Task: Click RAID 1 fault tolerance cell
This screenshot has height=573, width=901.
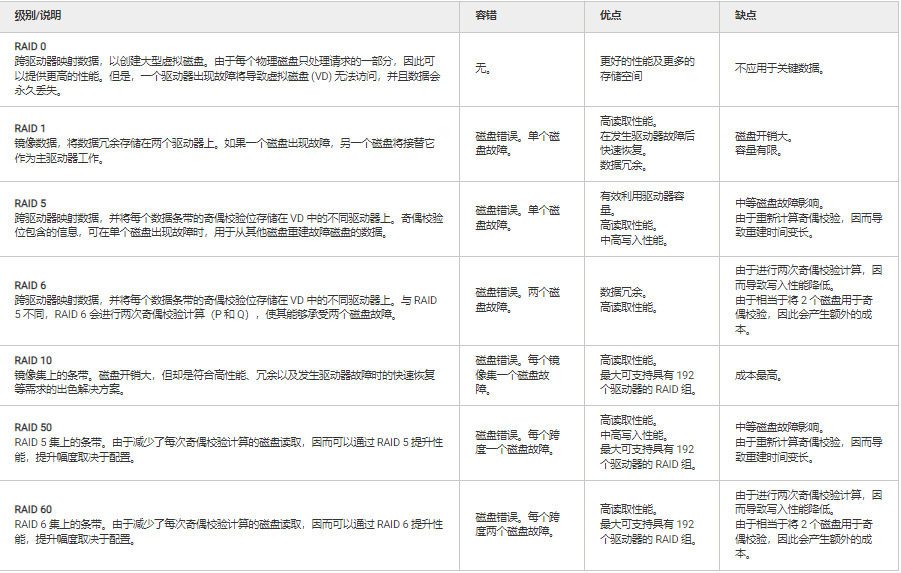Action: [517, 144]
